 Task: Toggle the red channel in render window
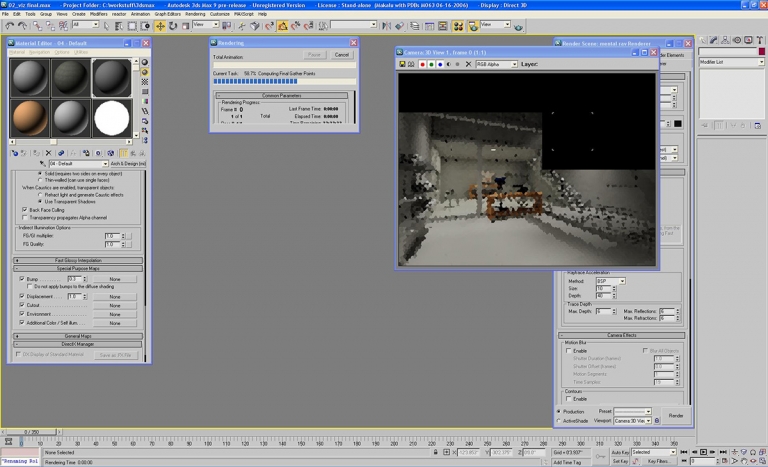(421, 64)
